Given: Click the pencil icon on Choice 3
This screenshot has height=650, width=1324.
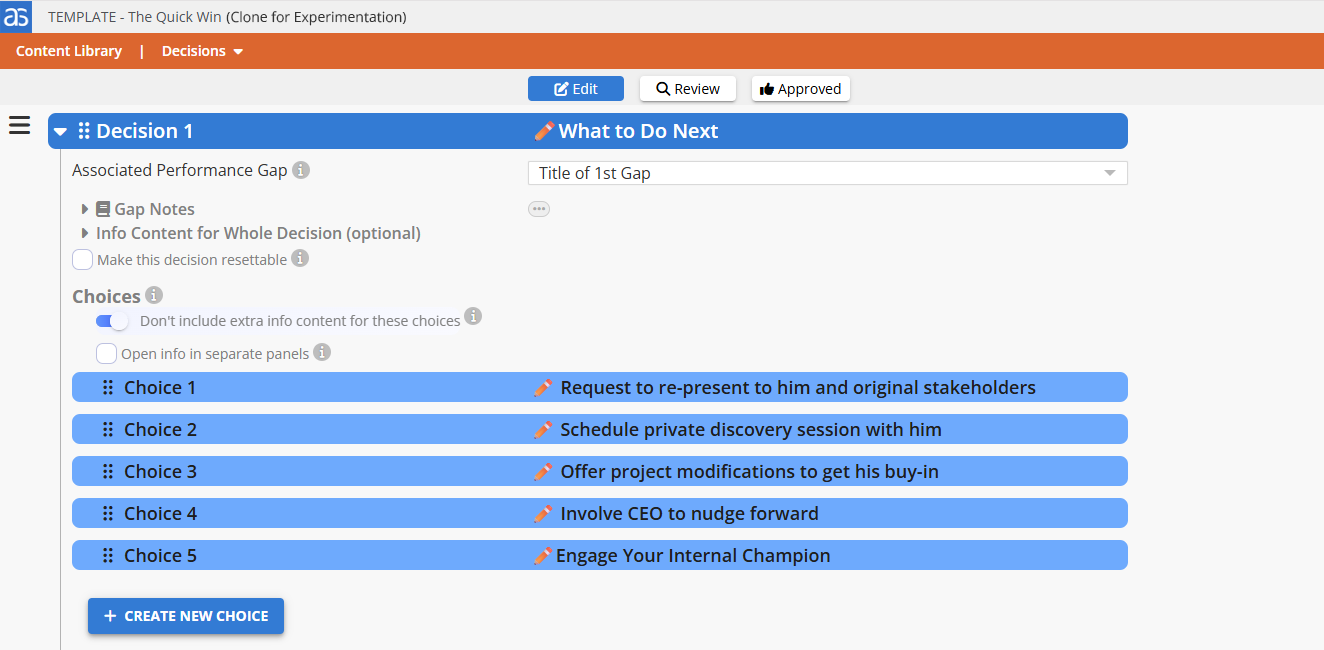Looking at the screenshot, I should [x=543, y=471].
